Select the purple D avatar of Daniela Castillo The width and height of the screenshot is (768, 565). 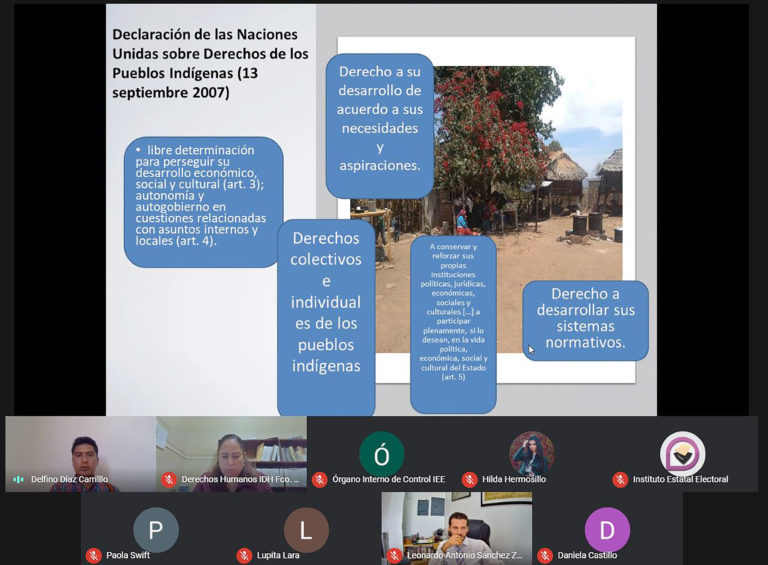607,529
